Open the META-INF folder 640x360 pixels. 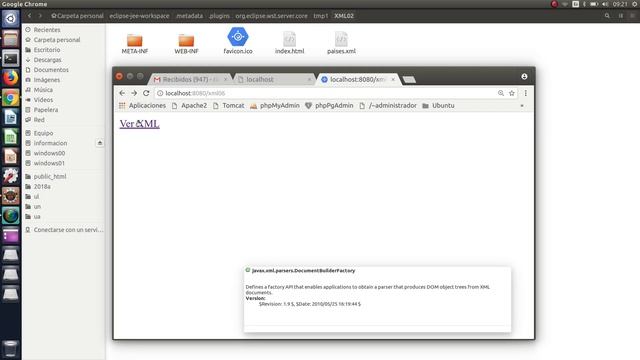[x=135, y=44]
